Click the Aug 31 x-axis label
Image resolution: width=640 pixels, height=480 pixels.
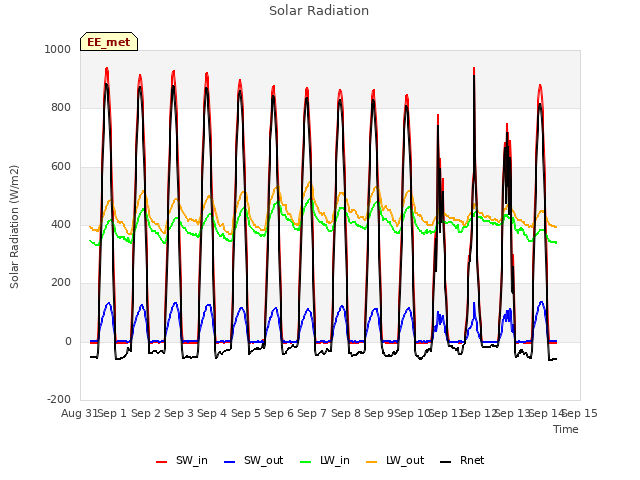[x=79, y=413]
